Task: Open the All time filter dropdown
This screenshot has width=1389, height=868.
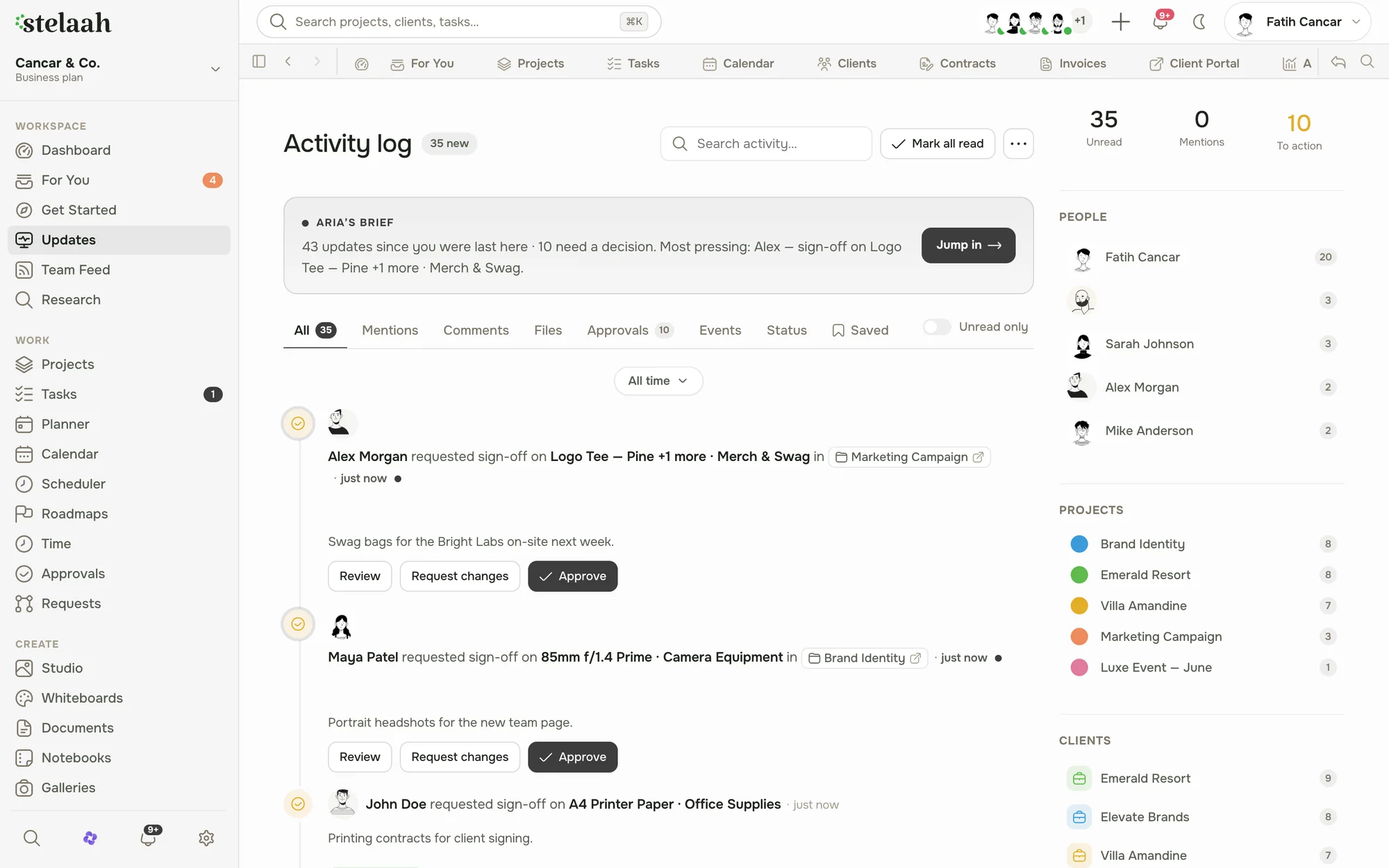Action: 658,381
